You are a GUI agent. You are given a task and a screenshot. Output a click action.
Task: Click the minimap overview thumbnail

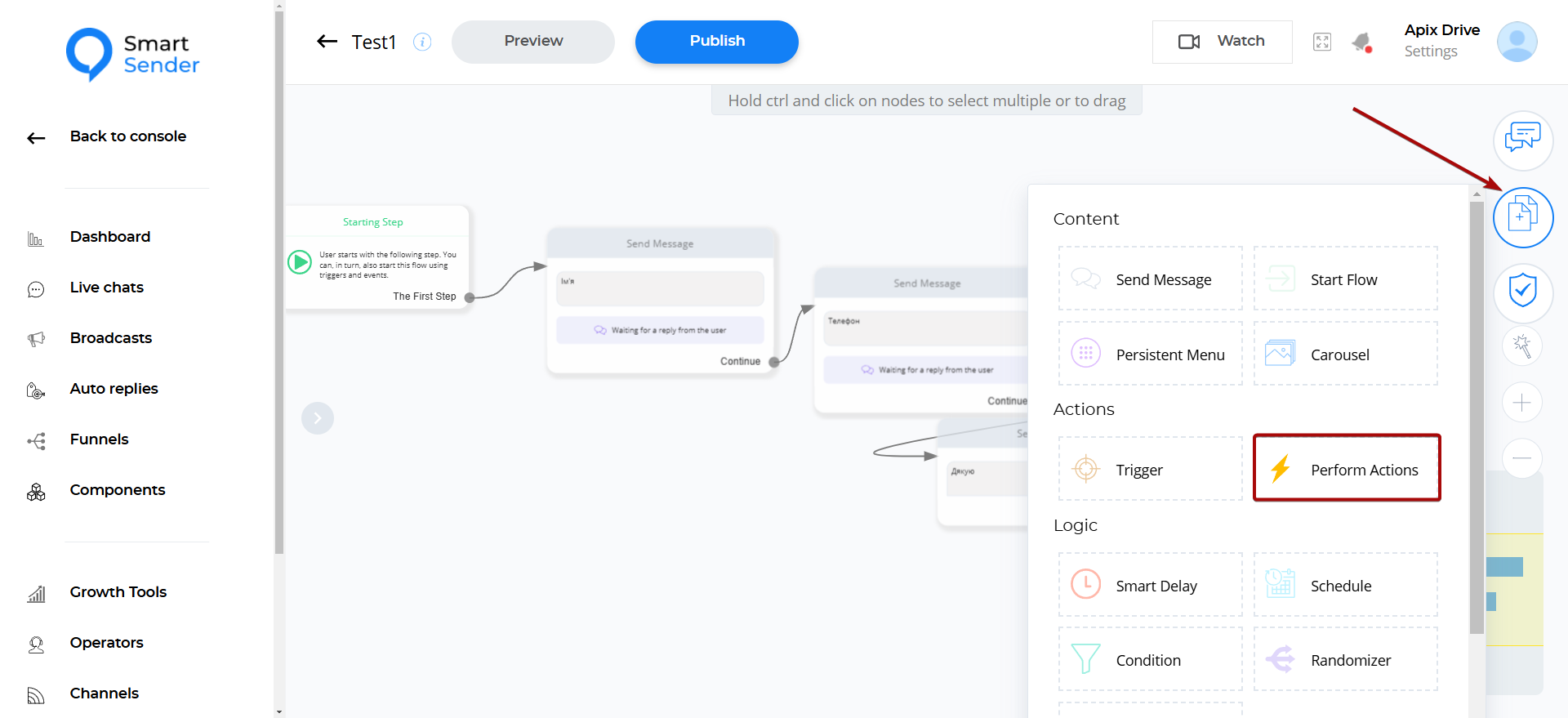coord(1515,584)
